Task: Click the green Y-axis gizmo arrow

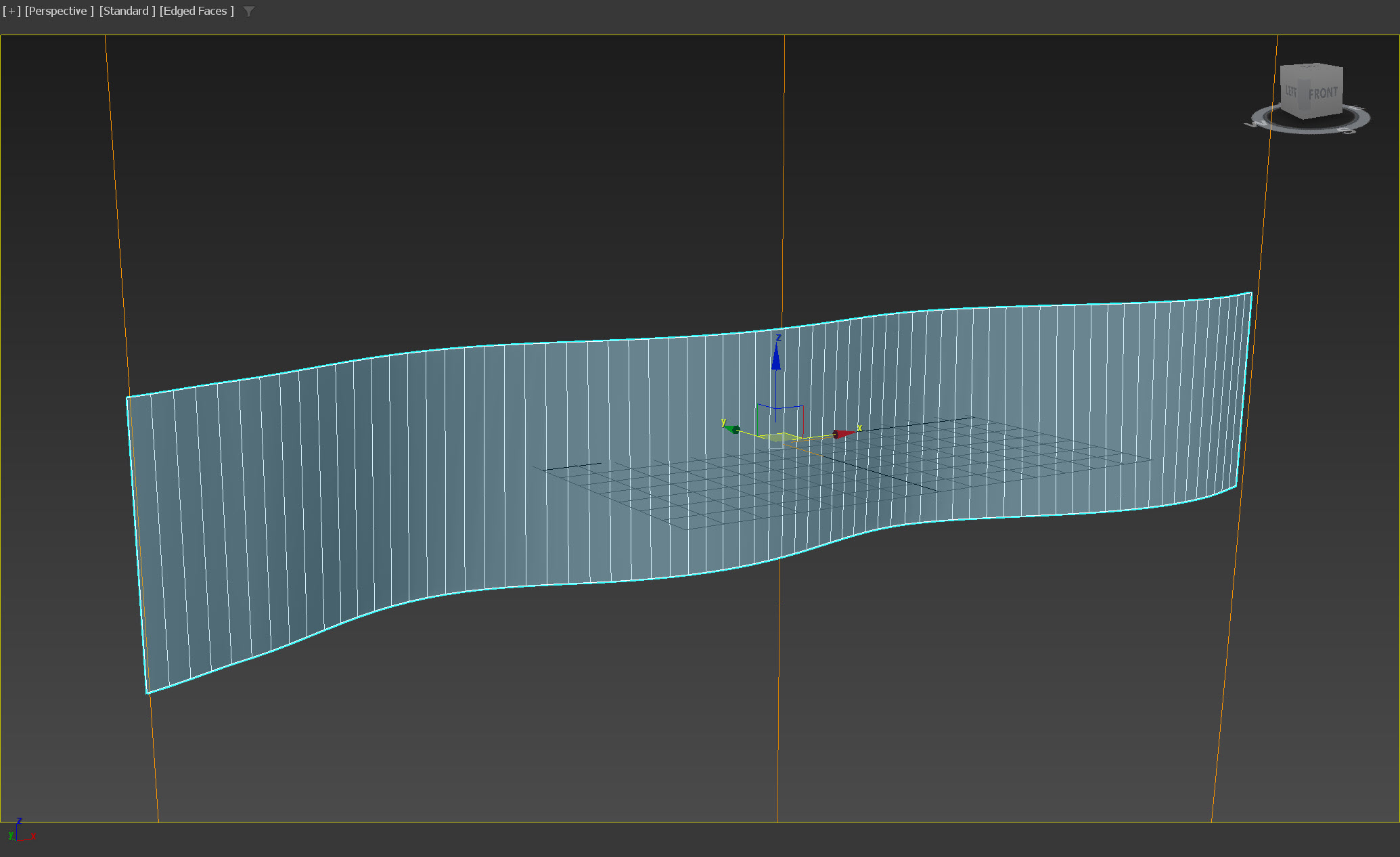Action: point(732,428)
